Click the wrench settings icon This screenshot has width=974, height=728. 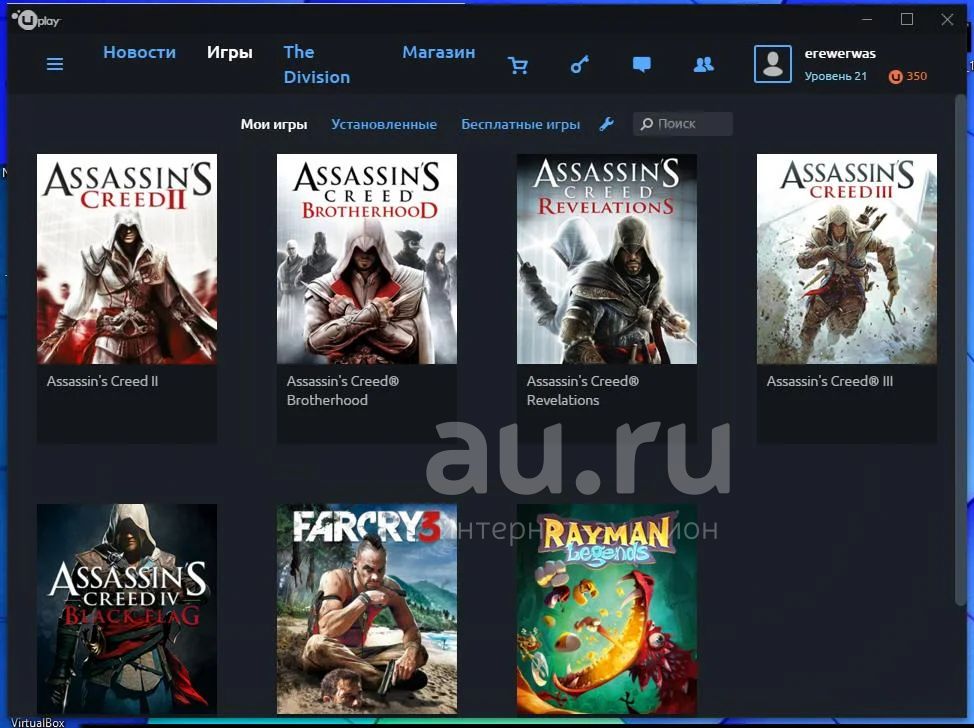pos(606,124)
